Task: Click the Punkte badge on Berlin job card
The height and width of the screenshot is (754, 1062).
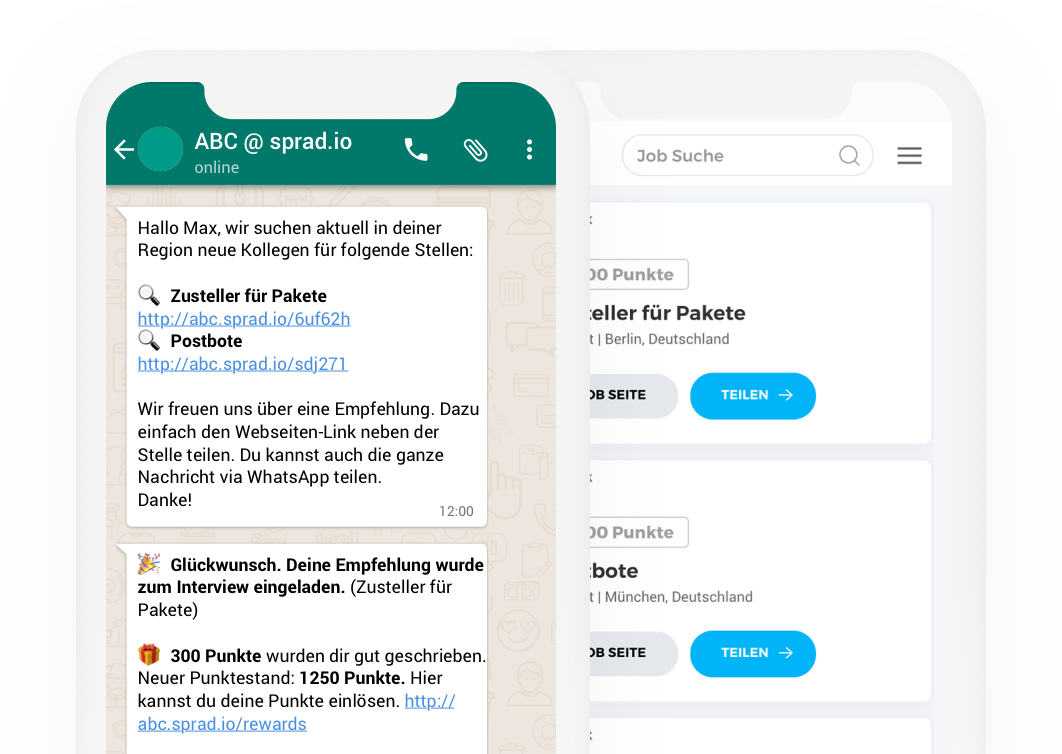Action: tap(639, 274)
